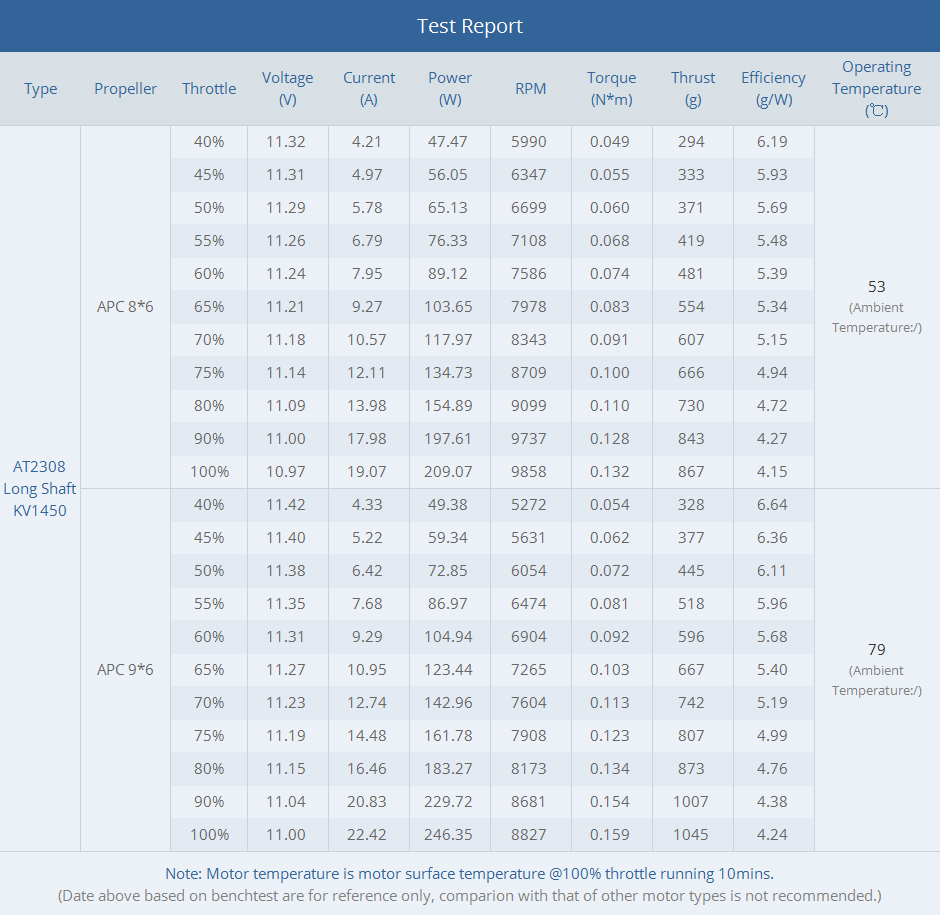This screenshot has height=915, width=940.
Task: Select the APC 8*6 propeller cell
Action: click(x=125, y=306)
